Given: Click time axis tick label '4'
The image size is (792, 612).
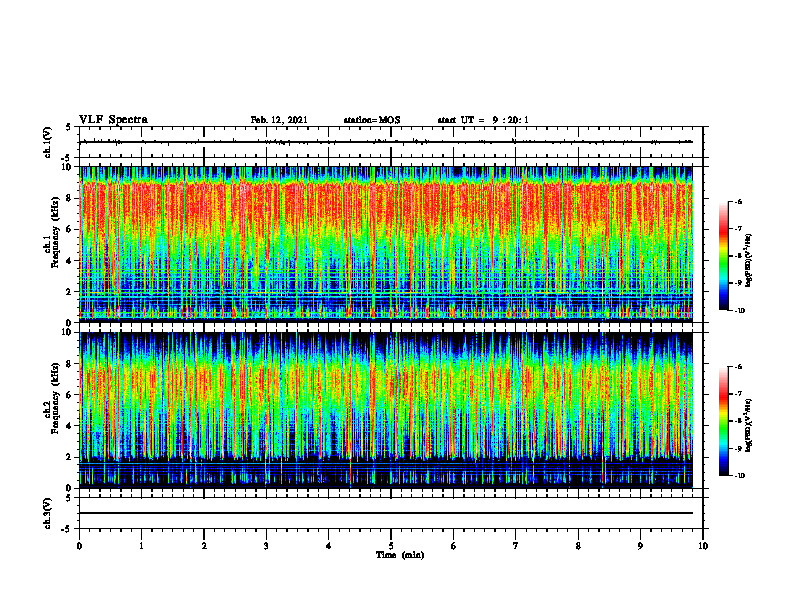Looking at the screenshot, I should (x=329, y=546).
